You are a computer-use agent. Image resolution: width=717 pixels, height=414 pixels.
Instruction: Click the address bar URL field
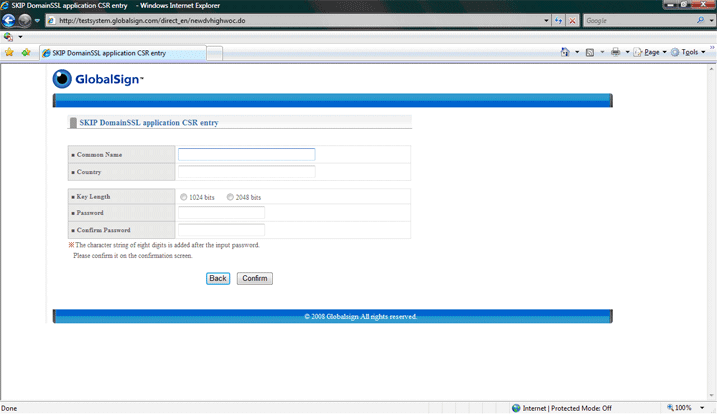tap(295, 21)
